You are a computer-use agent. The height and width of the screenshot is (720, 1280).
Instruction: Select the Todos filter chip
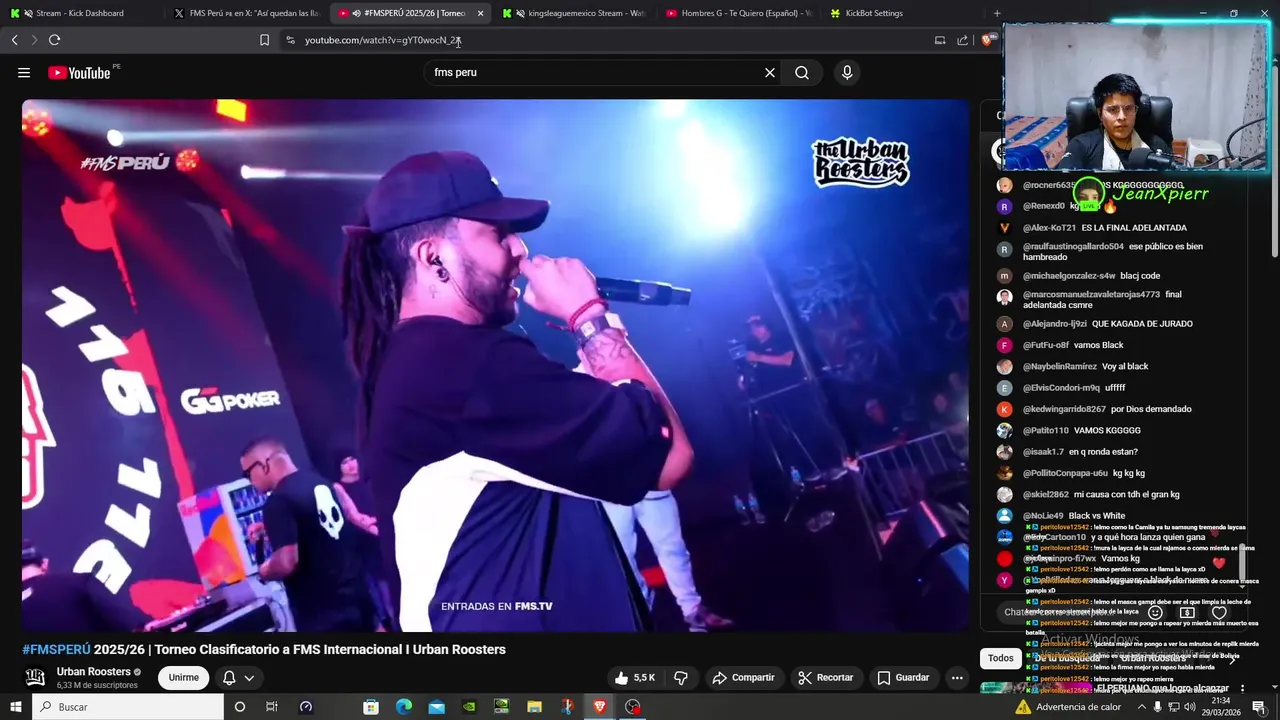tap(1001, 658)
